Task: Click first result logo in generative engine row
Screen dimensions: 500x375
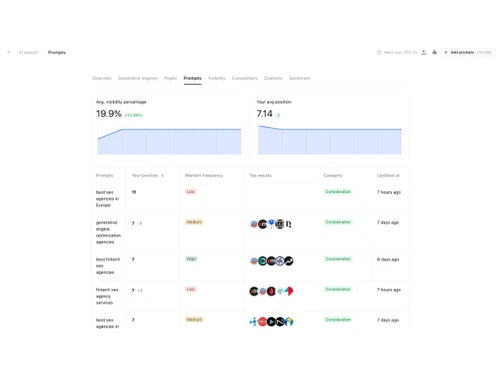Action: click(254, 224)
